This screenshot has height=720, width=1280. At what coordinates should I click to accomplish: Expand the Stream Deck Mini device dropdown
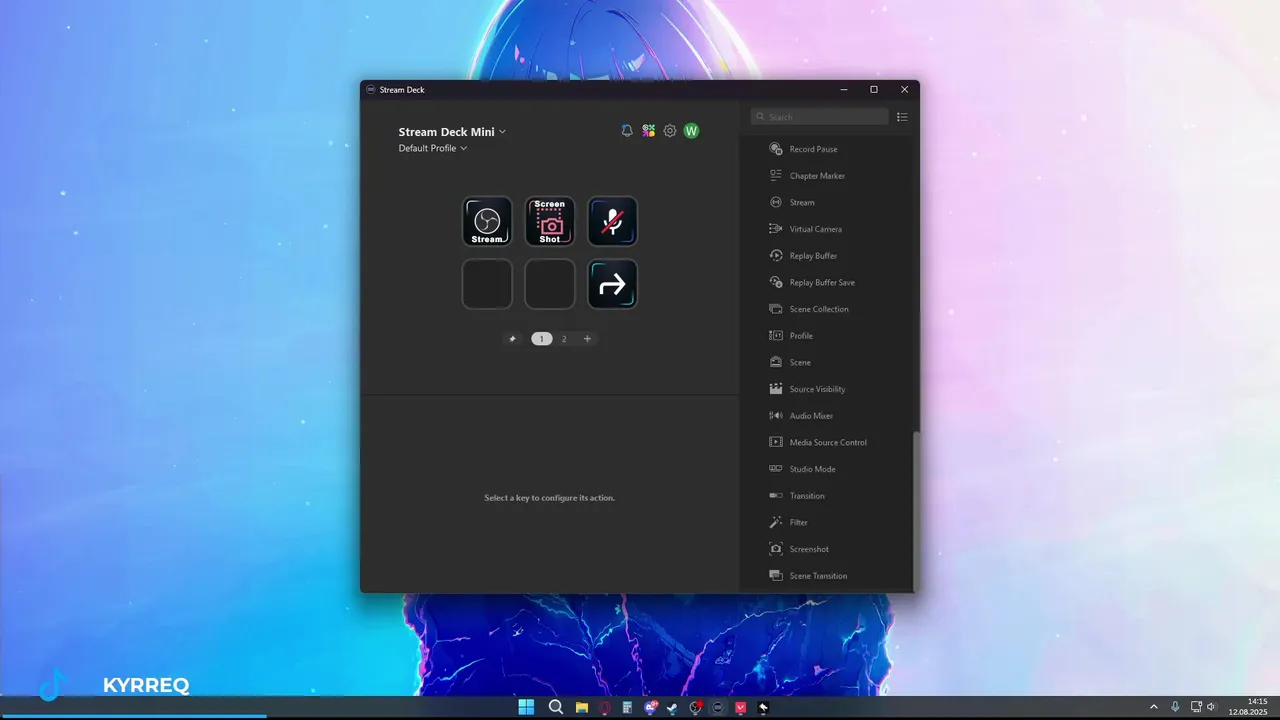[x=452, y=132]
